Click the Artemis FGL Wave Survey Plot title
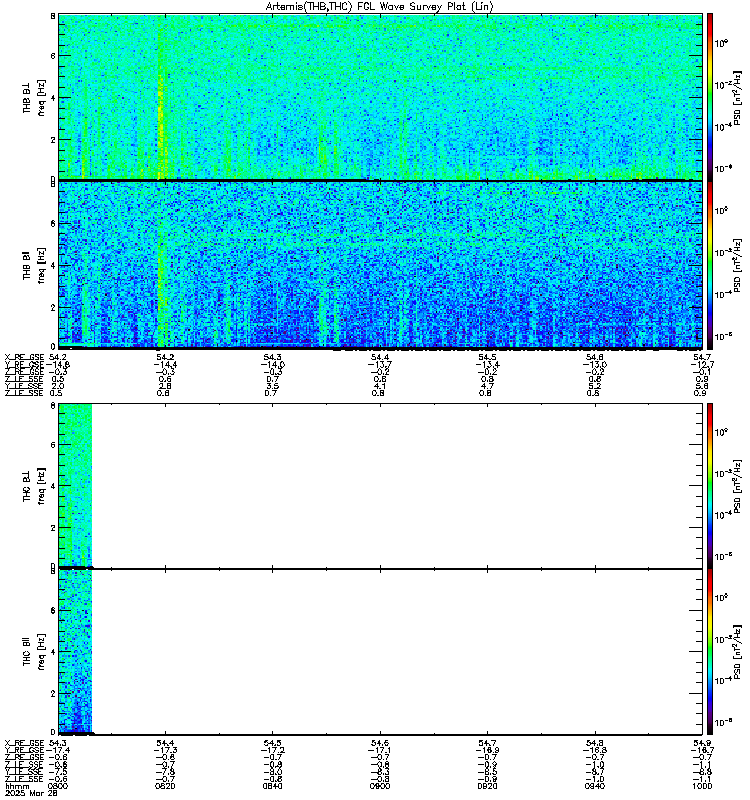Screen dimensions: 750x800 (380, 7)
